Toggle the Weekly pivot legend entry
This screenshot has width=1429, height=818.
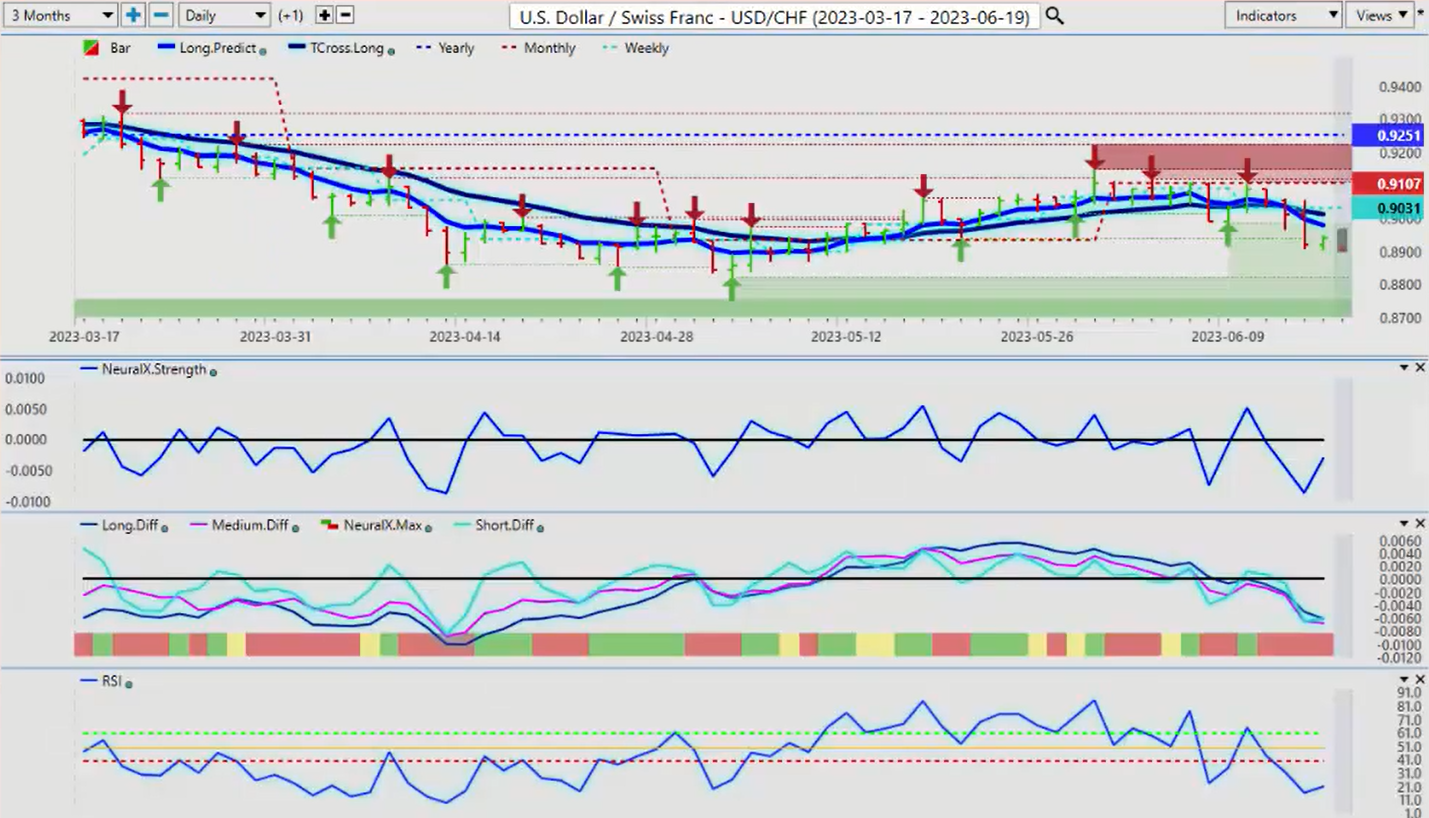tap(636, 48)
